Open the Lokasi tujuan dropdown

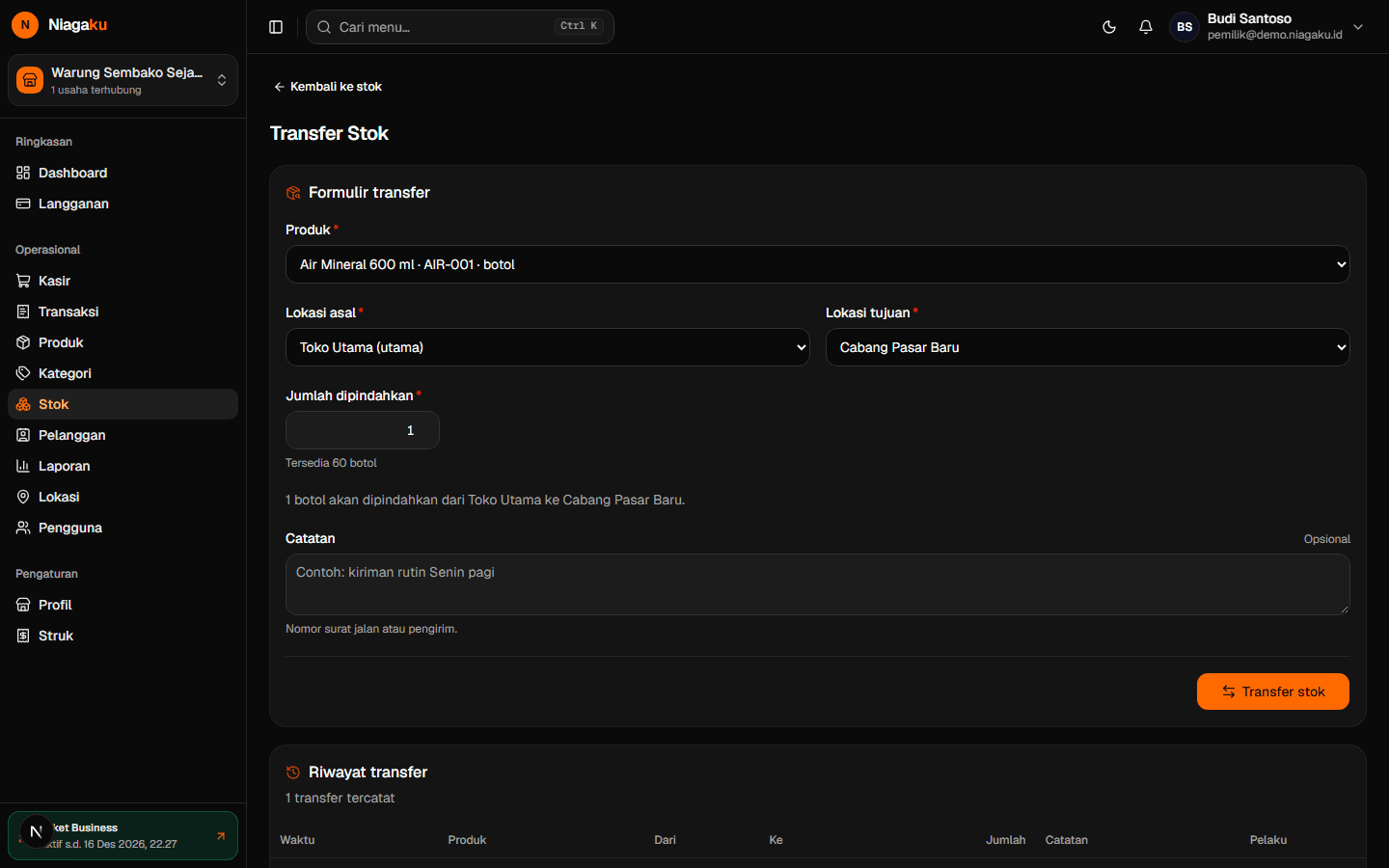(1087, 347)
